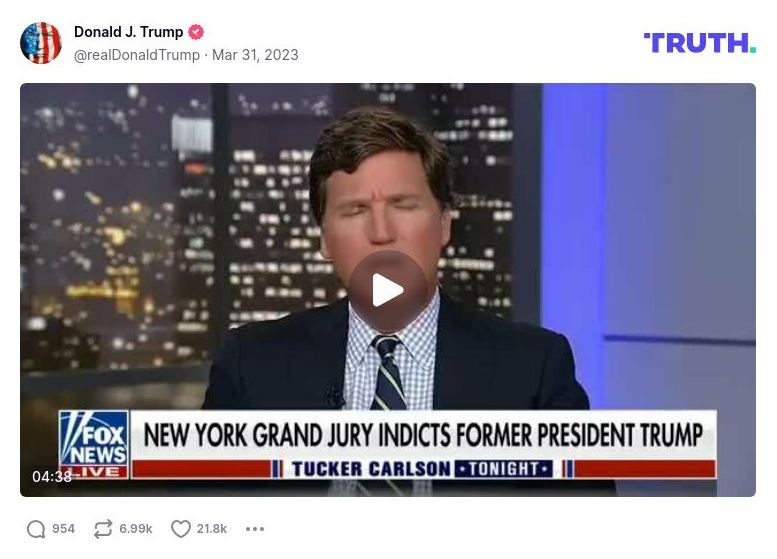Open the Mar 31, 2023 post timestamp
777x559 pixels.
point(255,55)
